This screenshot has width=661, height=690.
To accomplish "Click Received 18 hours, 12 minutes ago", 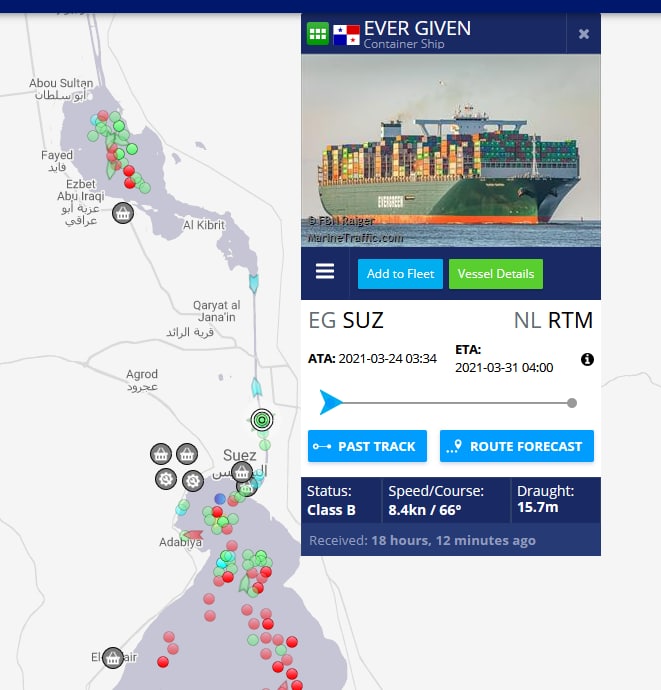I will 422,540.
